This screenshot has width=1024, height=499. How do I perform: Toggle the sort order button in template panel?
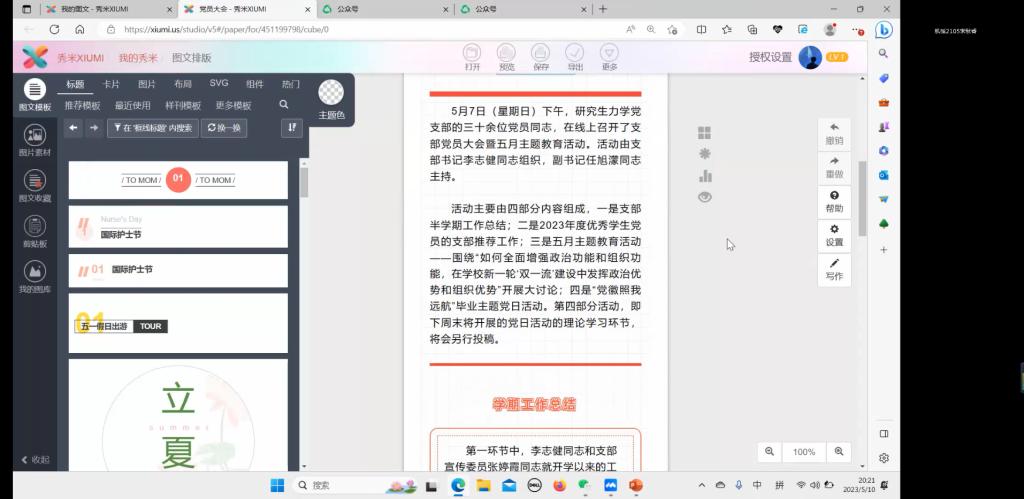tap(292, 128)
